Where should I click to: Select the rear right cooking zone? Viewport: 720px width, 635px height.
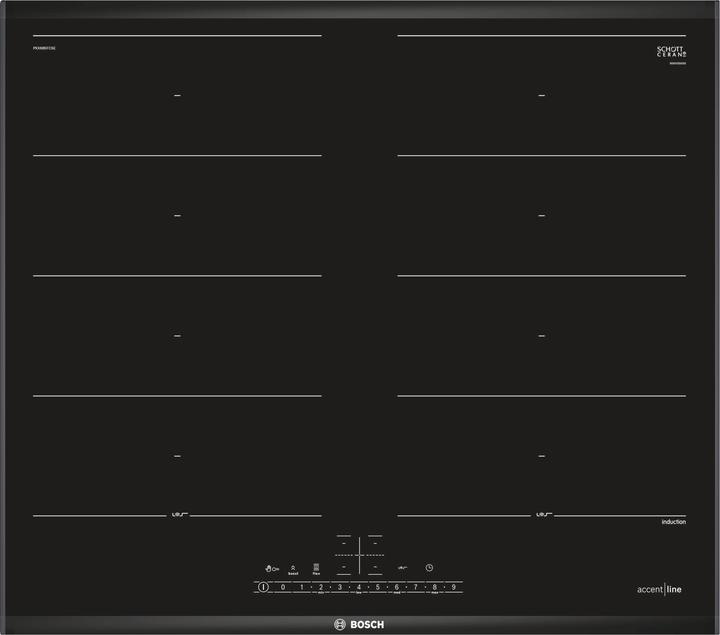pos(375,543)
